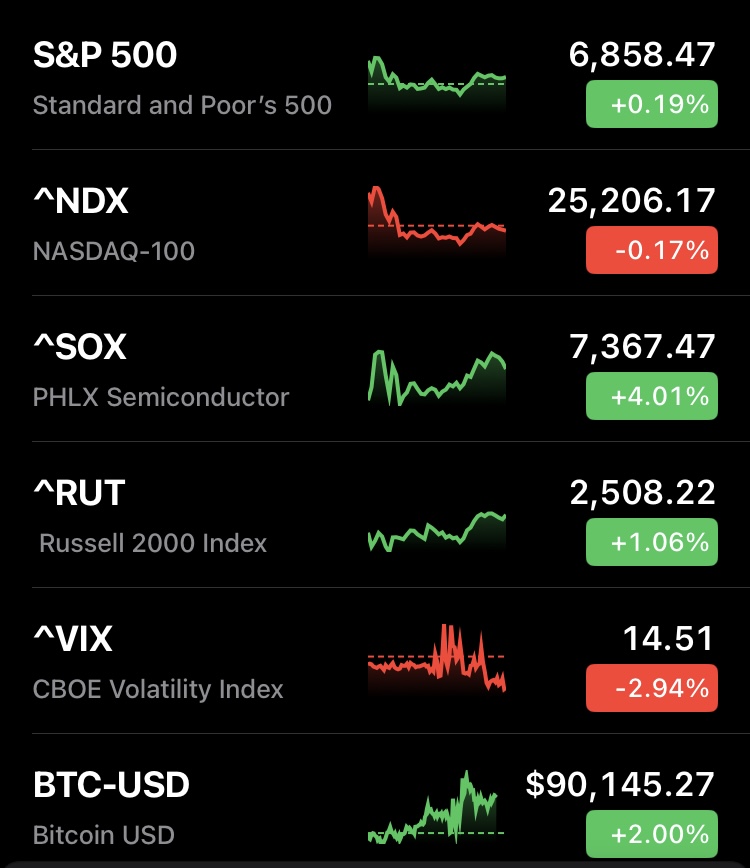
Task: Open the ^SOX ticker symbol
Action: coord(80,348)
